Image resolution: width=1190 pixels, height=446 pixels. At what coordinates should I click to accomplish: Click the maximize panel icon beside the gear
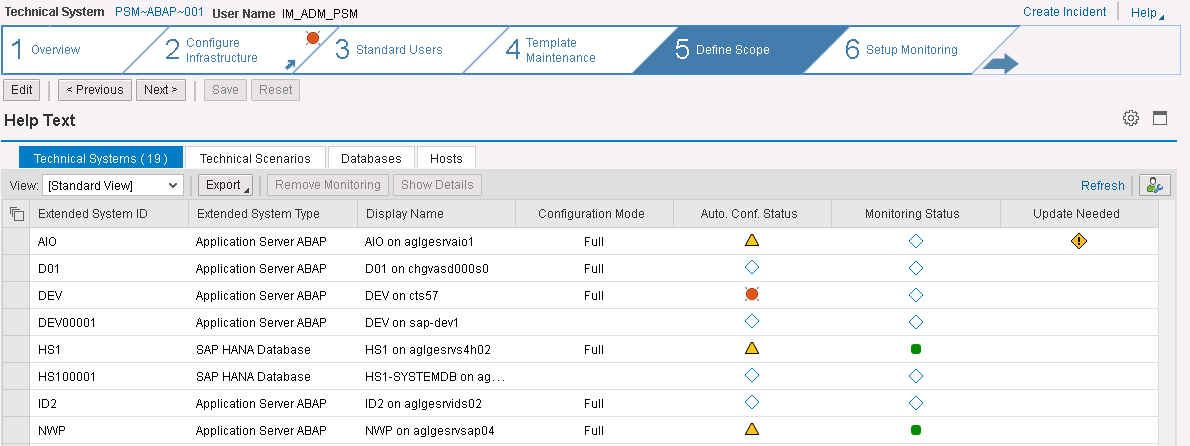tap(1160, 118)
